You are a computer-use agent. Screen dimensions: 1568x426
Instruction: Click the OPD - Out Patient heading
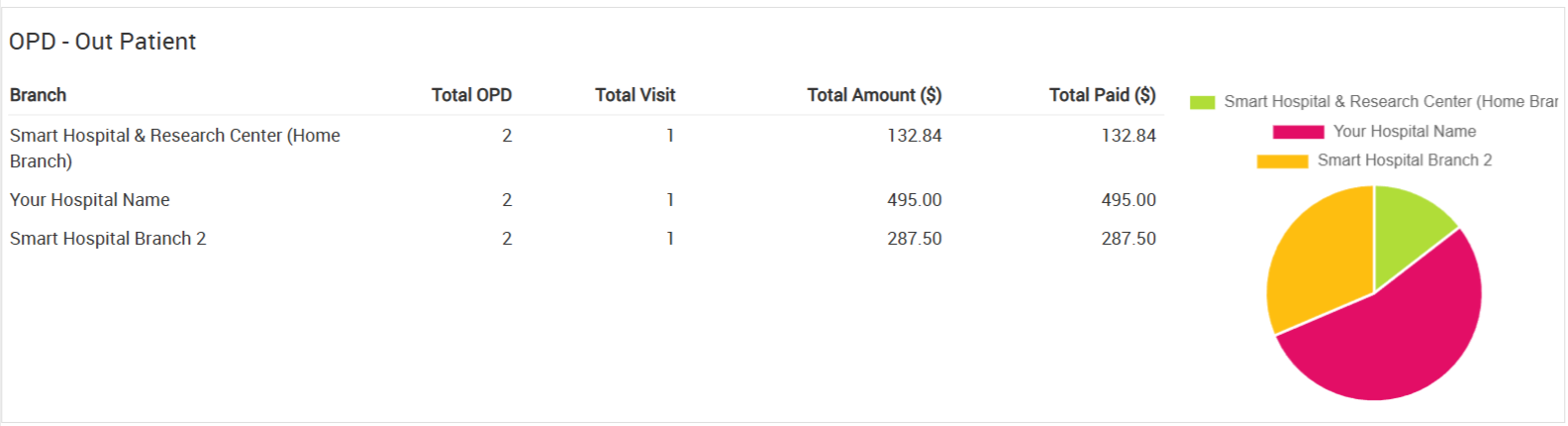103,42
